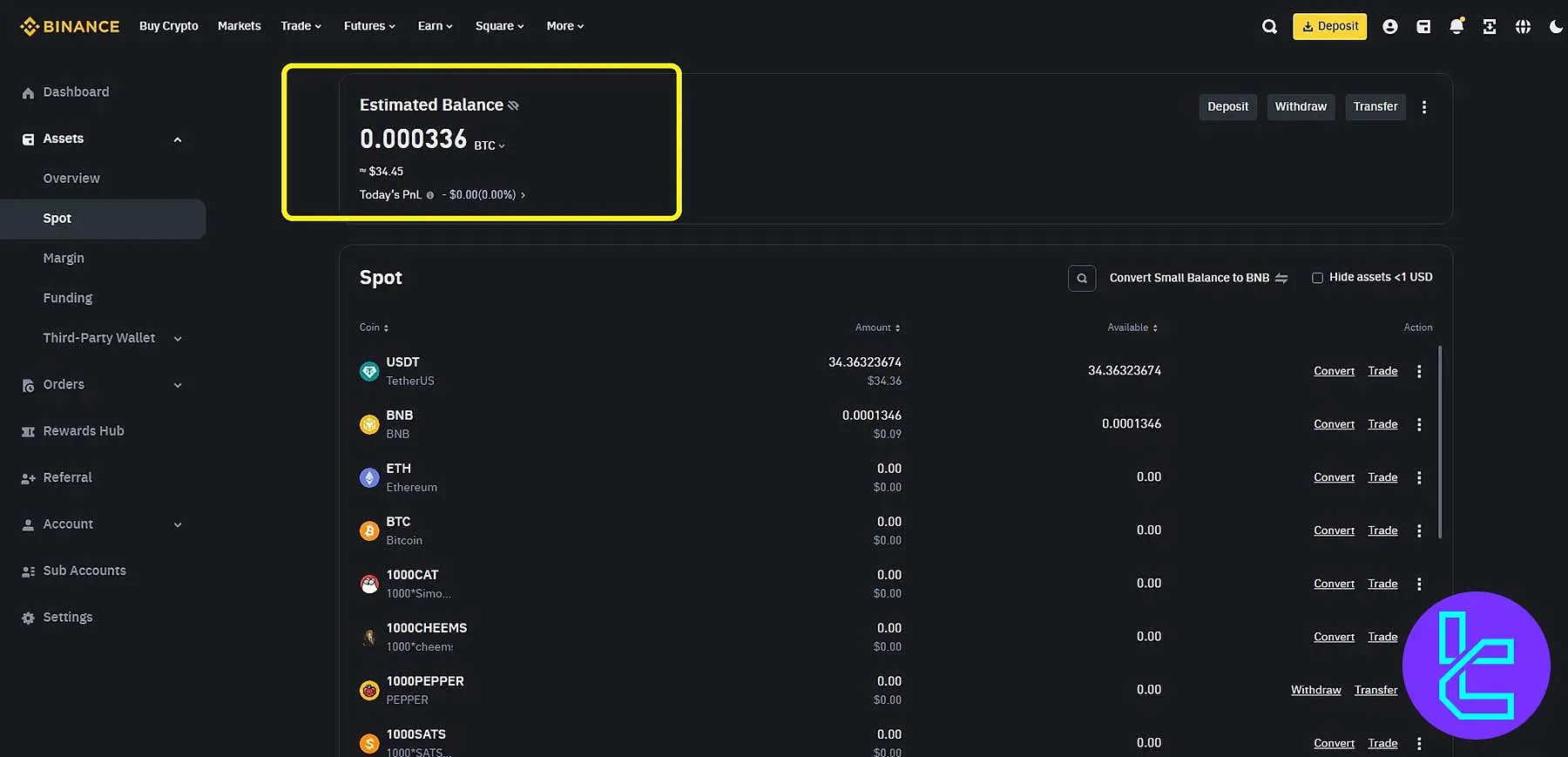Switch theme using the moon icon
1568x757 pixels.
[x=1556, y=27]
